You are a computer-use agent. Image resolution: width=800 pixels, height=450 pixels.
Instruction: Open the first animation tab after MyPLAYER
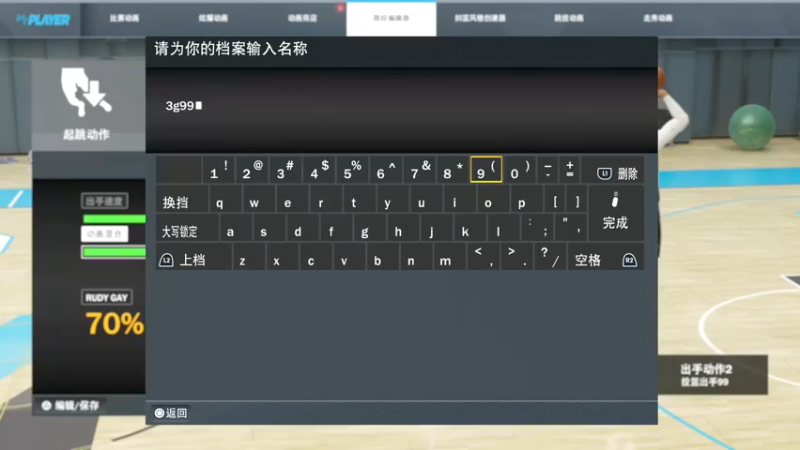[124, 18]
